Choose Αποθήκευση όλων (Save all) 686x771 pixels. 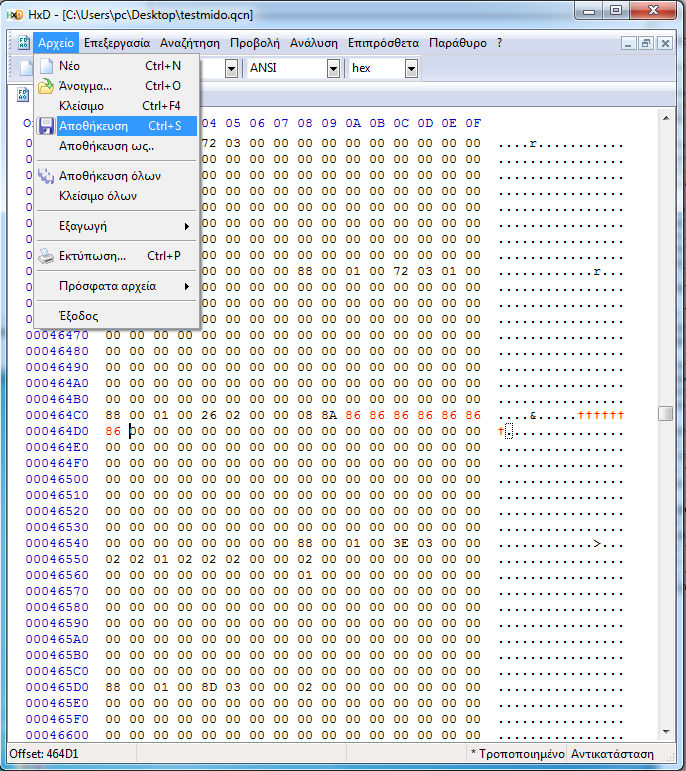pyautogui.click(x=109, y=176)
